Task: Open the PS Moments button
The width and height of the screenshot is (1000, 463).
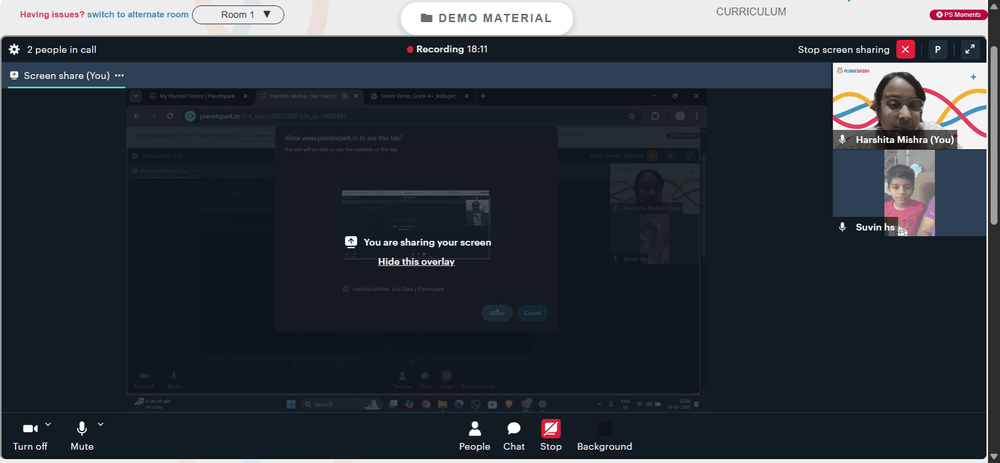Action: click(959, 14)
